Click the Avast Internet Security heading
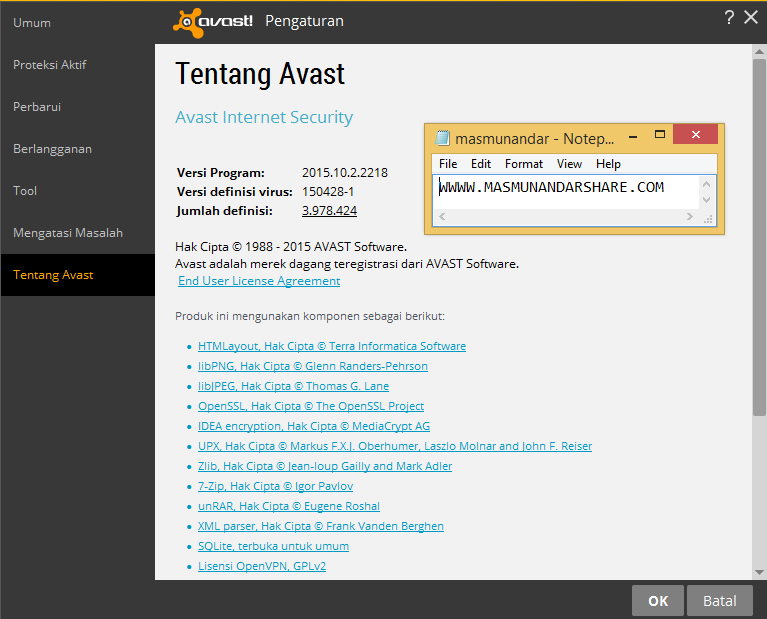 click(x=264, y=117)
